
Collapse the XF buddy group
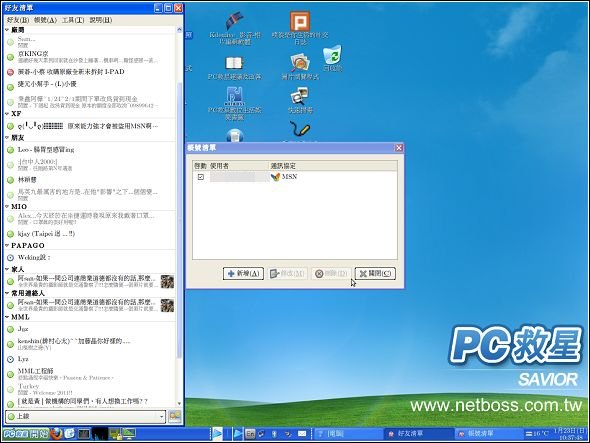[x=8, y=114]
